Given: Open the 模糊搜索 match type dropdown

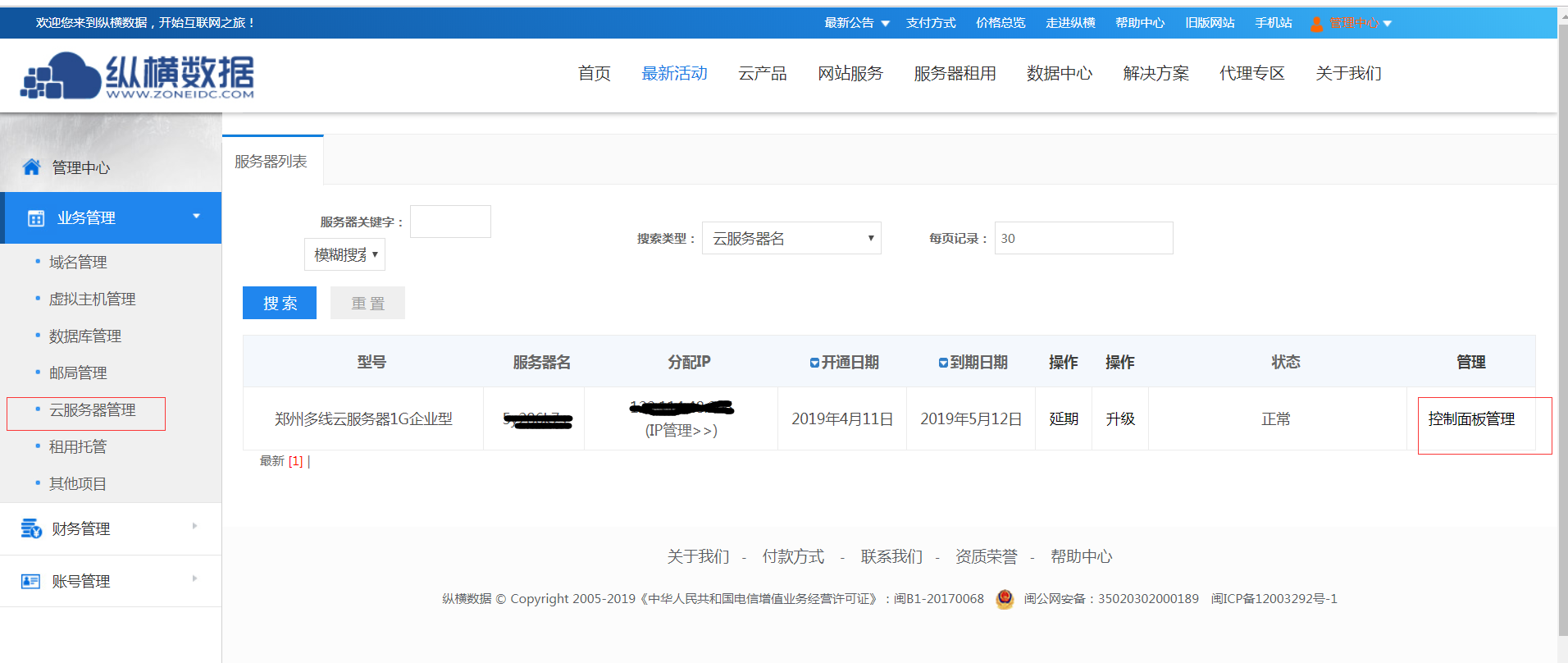Looking at the screenshot, I should 344,254.
